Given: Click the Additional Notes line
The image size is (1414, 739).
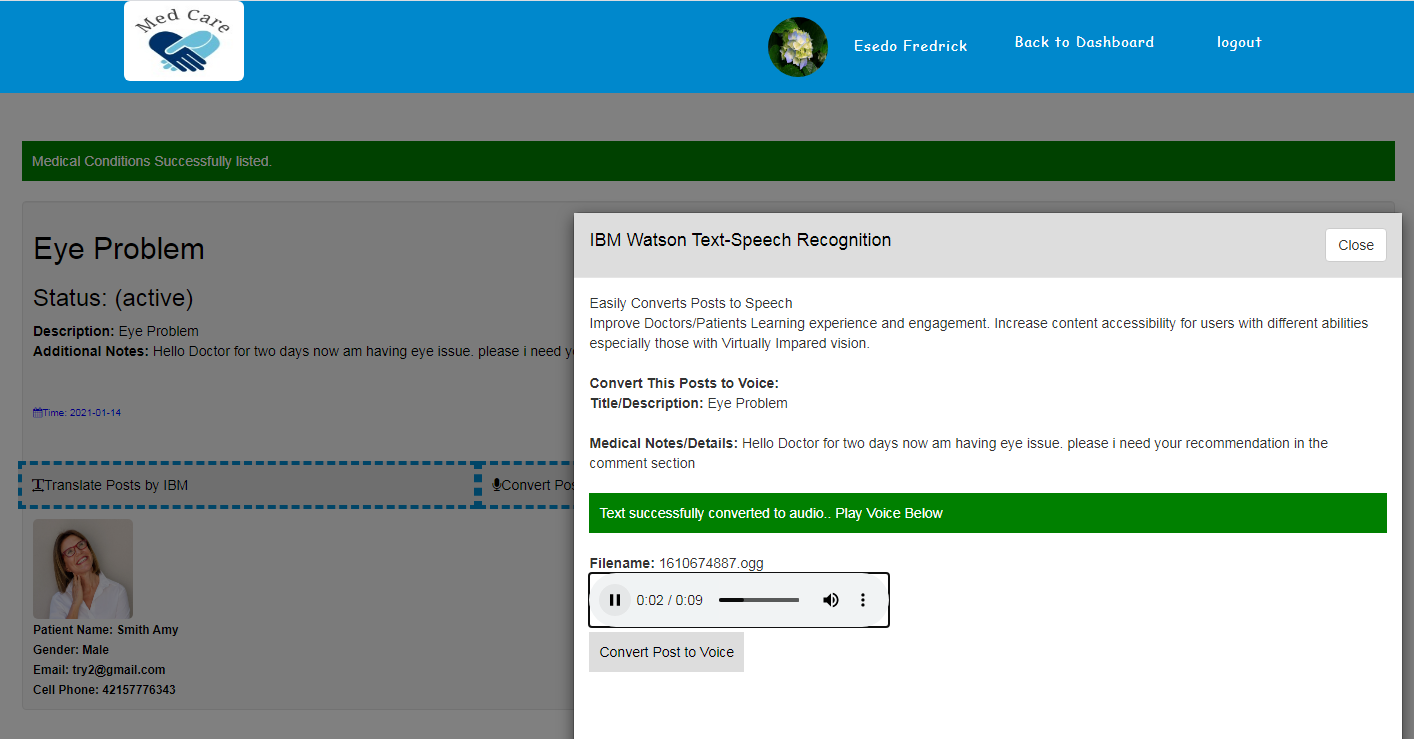Looking at the screenshot, I should pyautogui.click(x=303, y=351).
